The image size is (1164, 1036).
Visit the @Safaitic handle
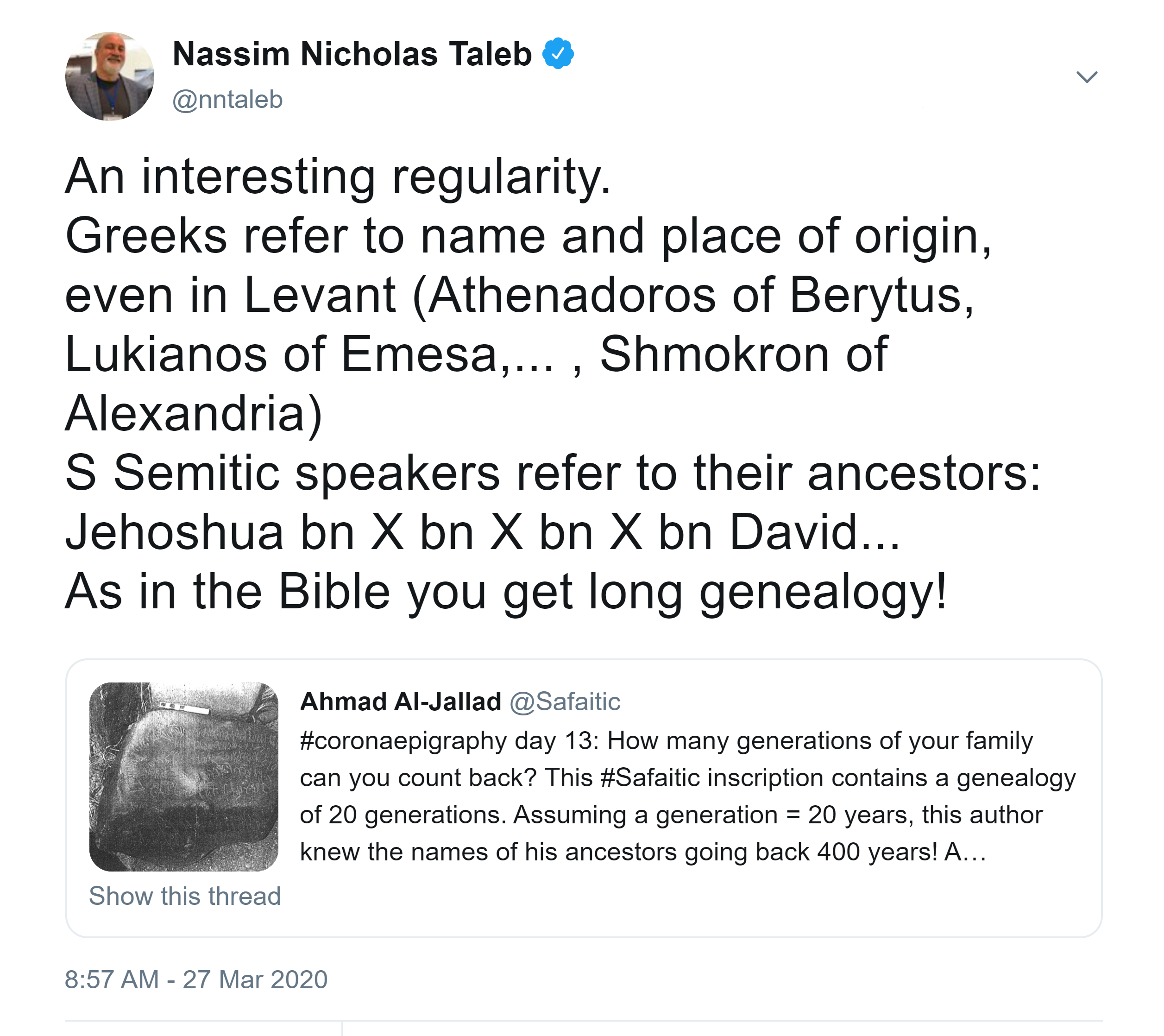pyautogui.click(x=564, y=701)
